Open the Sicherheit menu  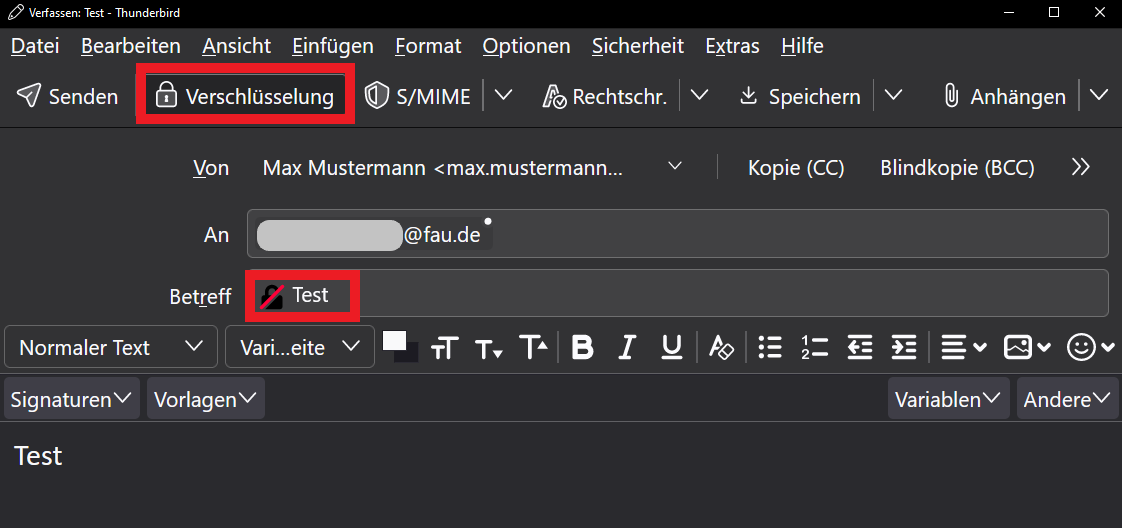(x=637, y=46)
